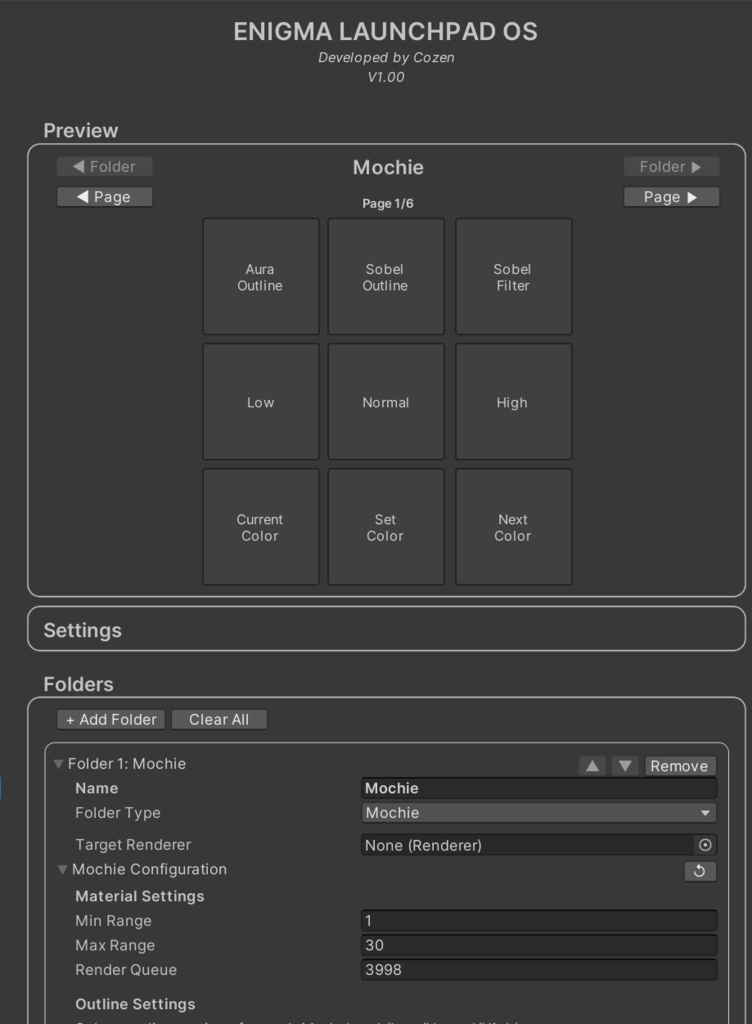This screenshot has width=752, height=1024.
Task: Click the Current Color pad
Action: [x=260, y=527]
